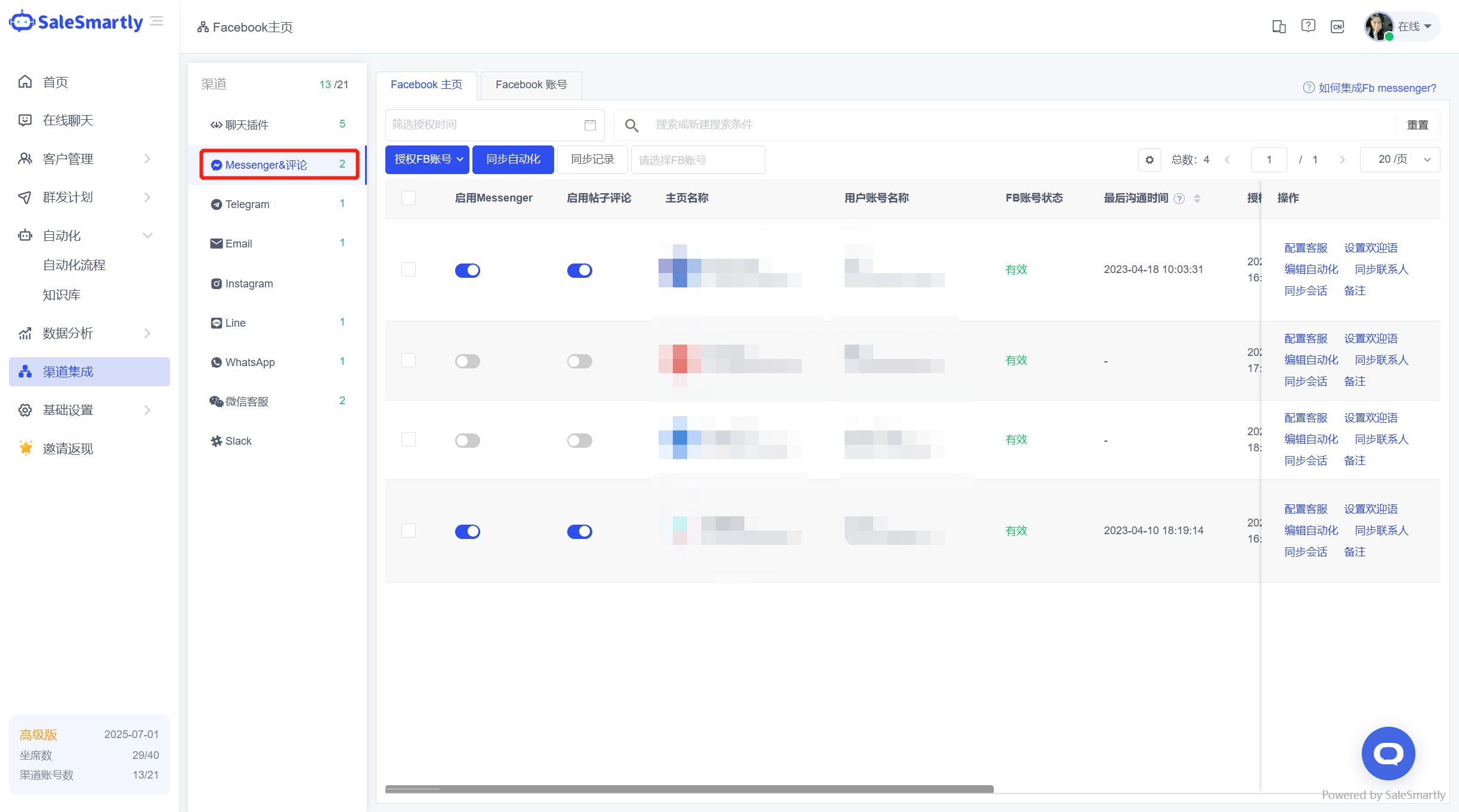Click the 自动化 robot icon
1459x812 pixels.
click(x=25, y=235)
